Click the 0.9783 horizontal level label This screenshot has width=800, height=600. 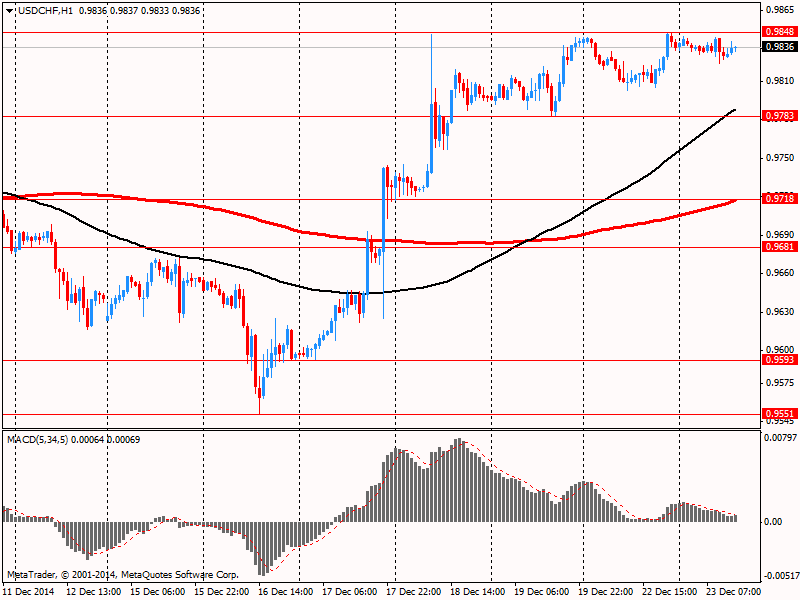[780, 116]
